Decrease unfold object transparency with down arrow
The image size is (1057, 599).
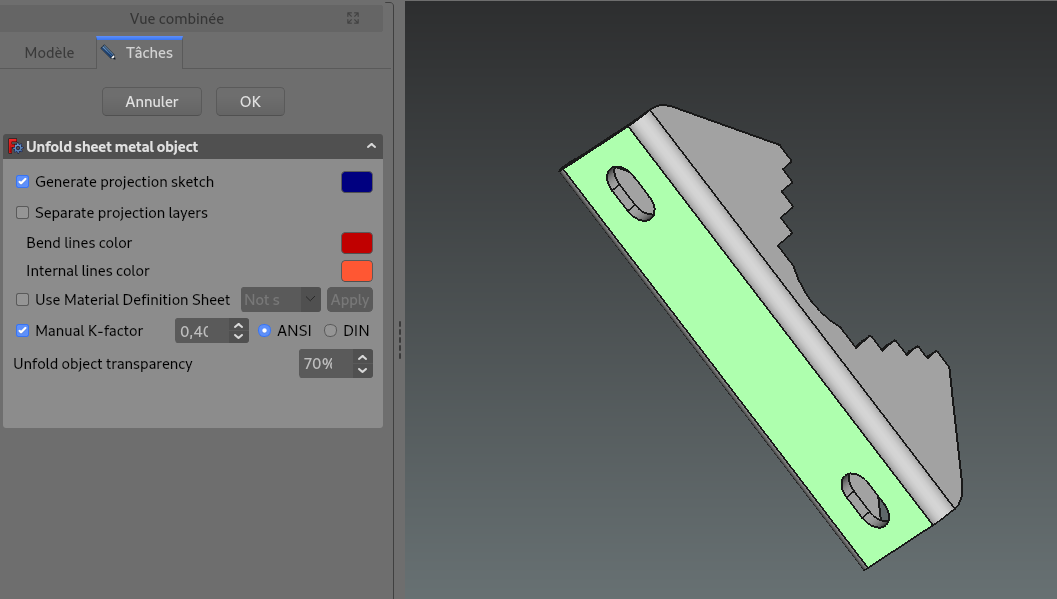click(363, 370)
